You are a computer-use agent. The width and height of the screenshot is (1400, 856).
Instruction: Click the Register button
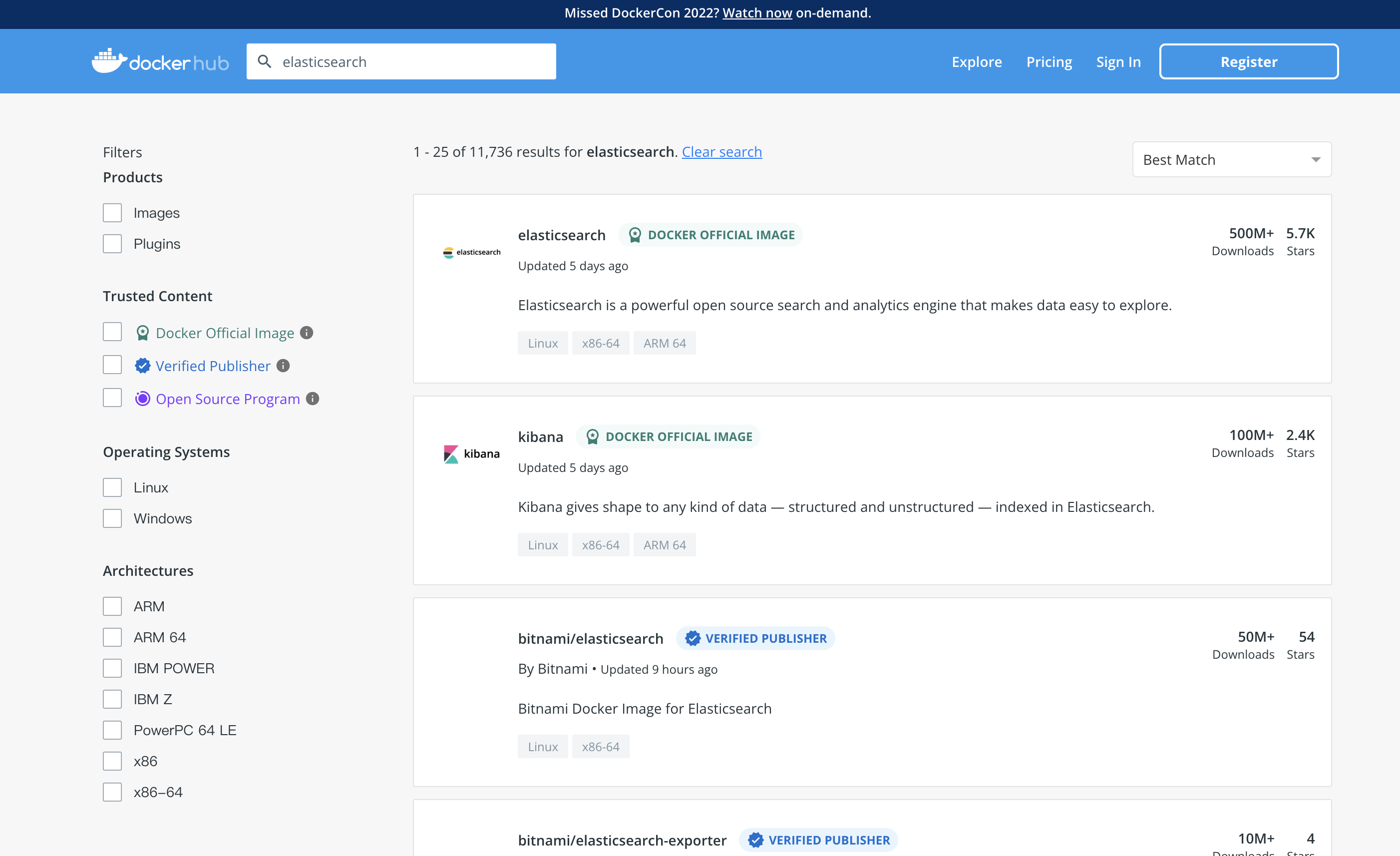pyautogui.click(x=1248, y=61)
